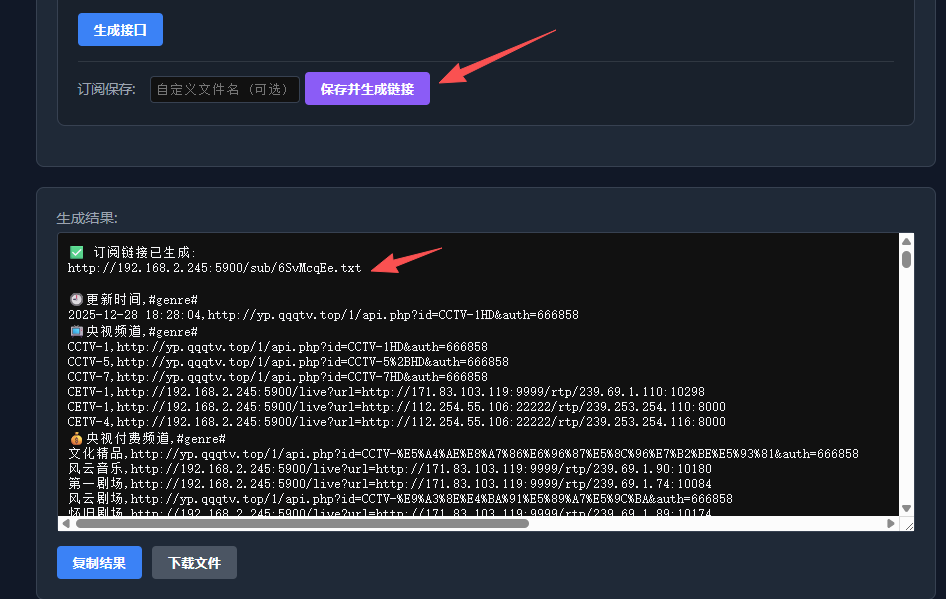Image resolution: width=946 pixels, height=599 pixels.
Task: Copy results using the 复制结果 button
Action: (99, 562)
